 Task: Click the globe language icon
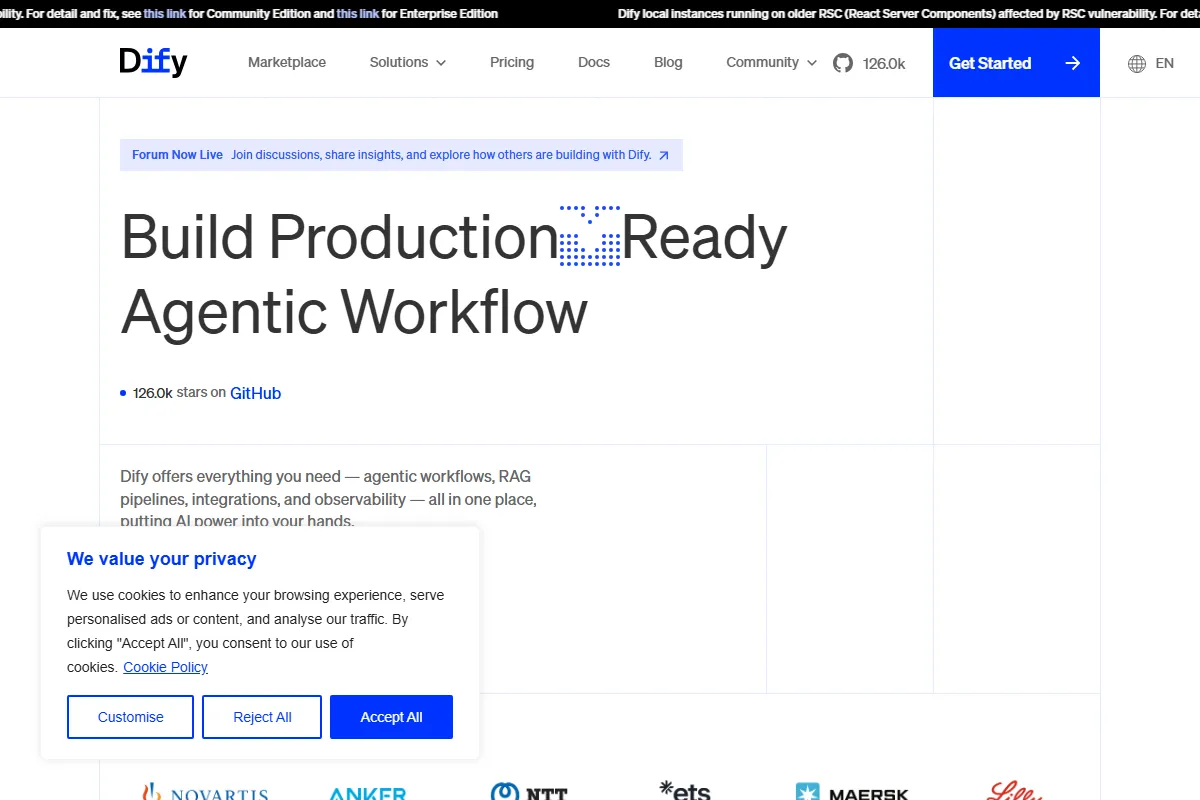point(1137,63)
